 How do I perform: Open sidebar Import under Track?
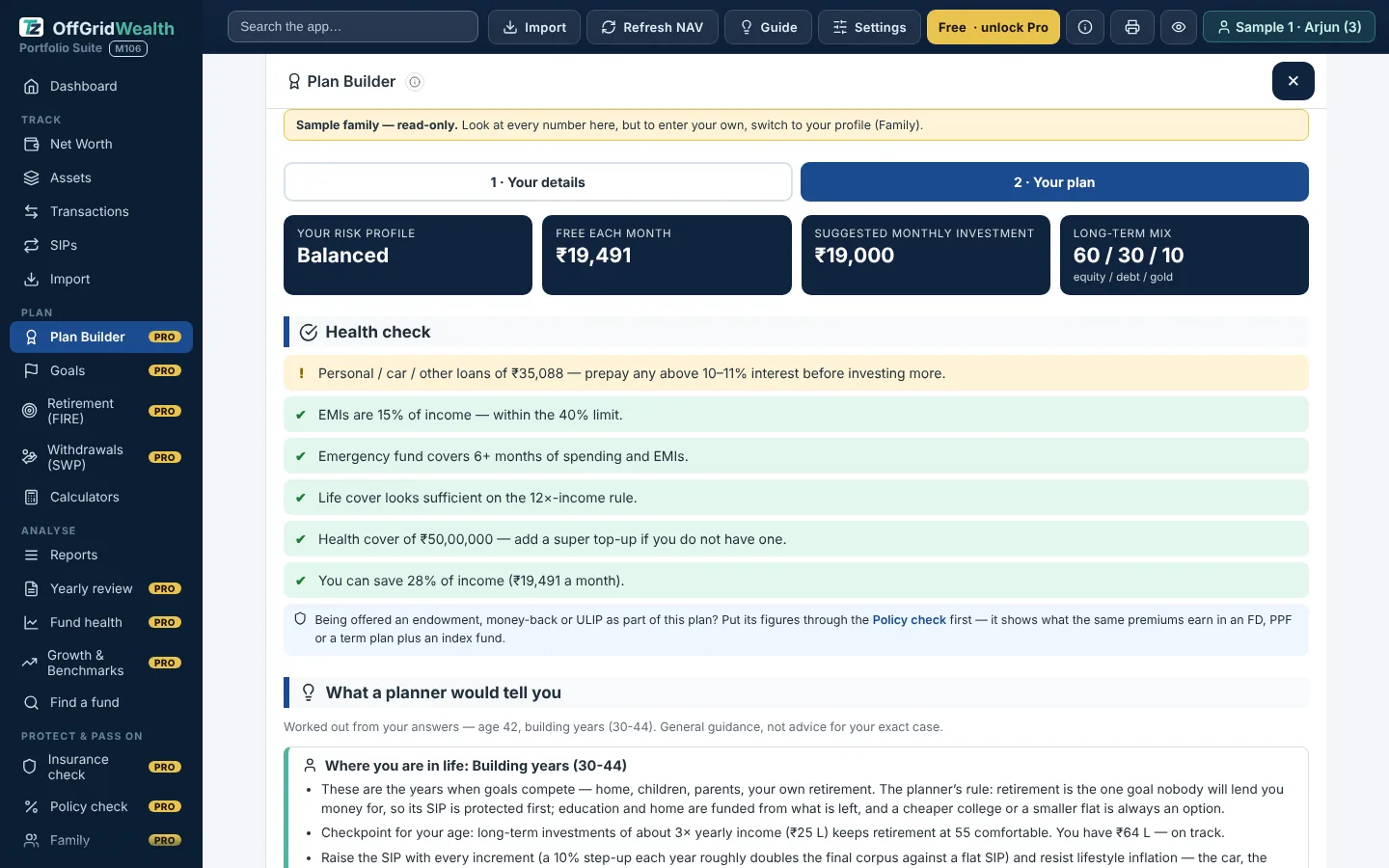(x=101, y=279)
